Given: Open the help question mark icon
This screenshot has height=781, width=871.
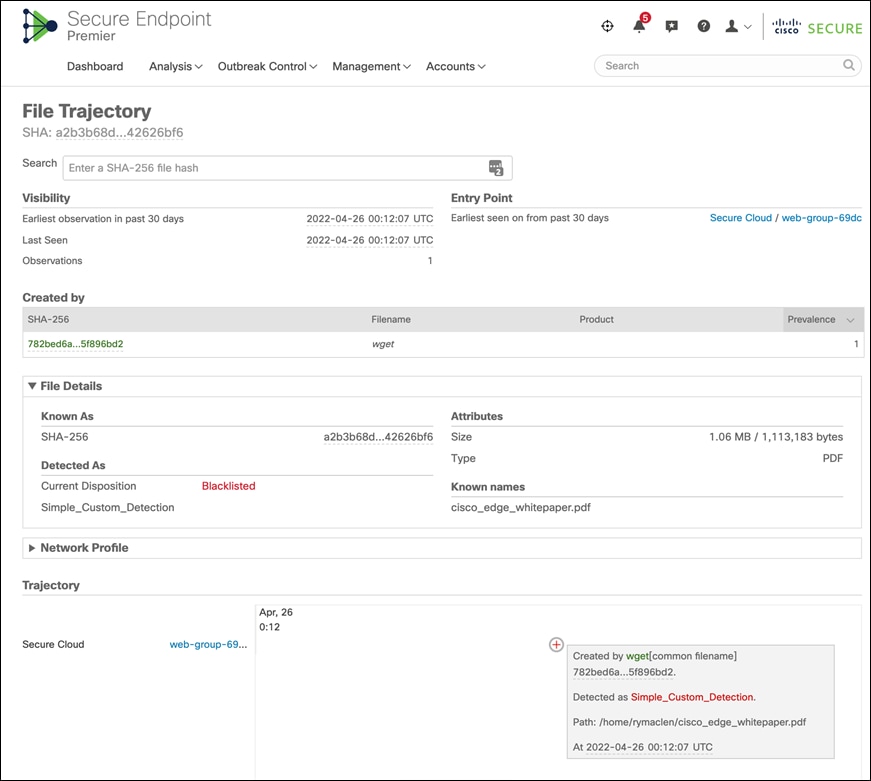Looking at the screenshot, I should click(x=704, y=26).
